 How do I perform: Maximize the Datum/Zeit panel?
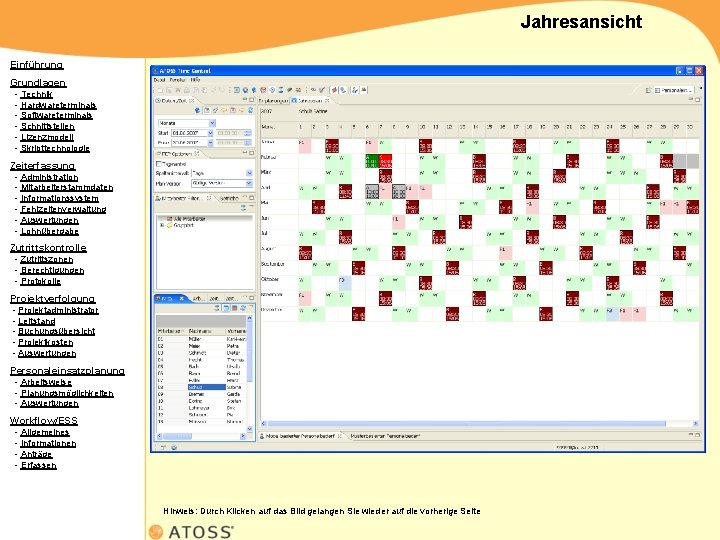[252, 100]
